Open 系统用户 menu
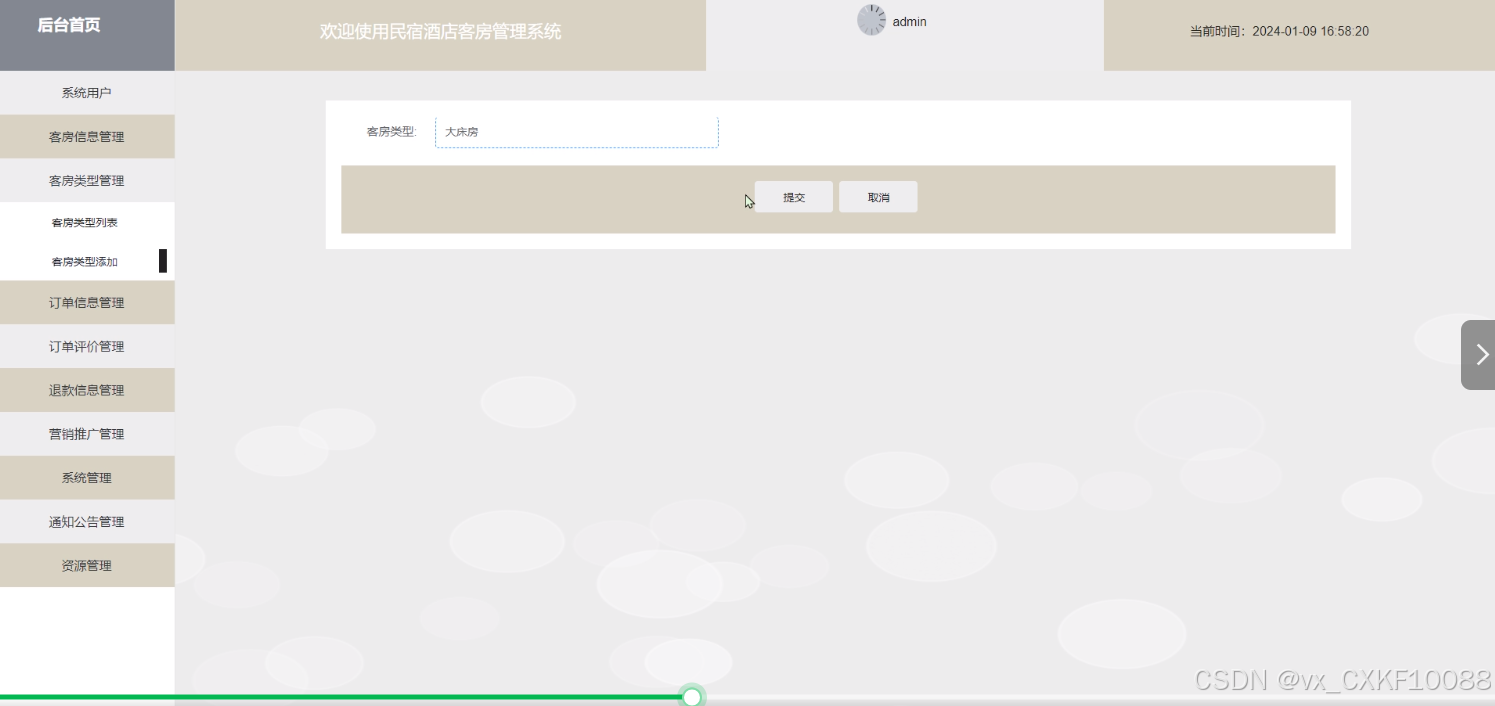 pos(87,93)
